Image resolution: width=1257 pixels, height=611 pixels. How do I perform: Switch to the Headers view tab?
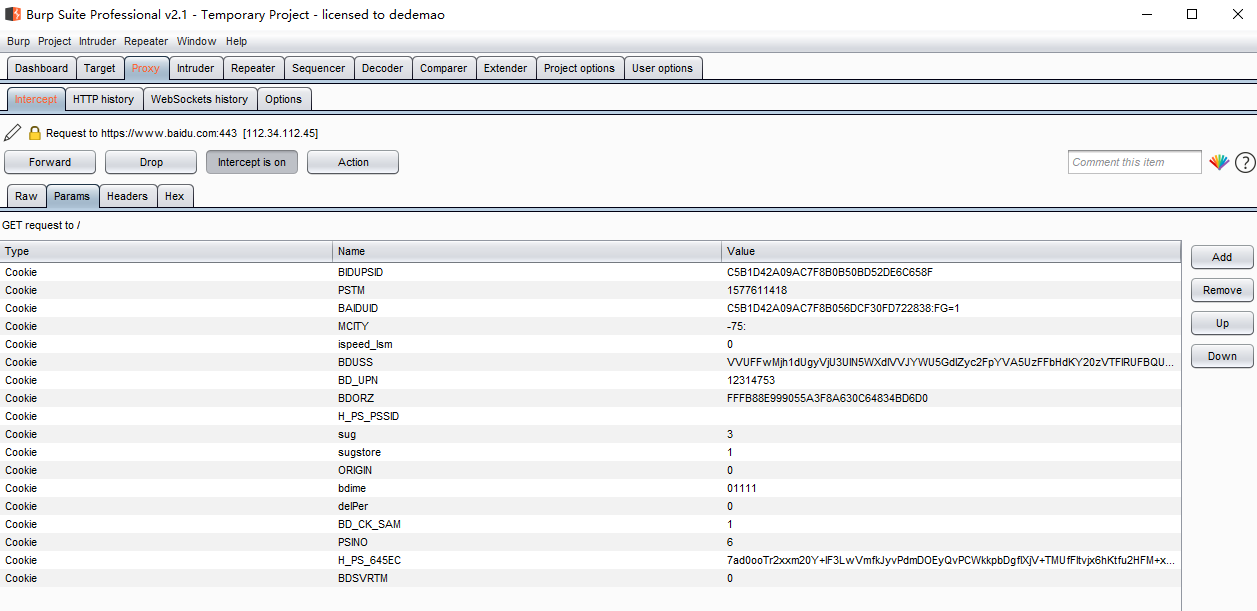(128, 196)
